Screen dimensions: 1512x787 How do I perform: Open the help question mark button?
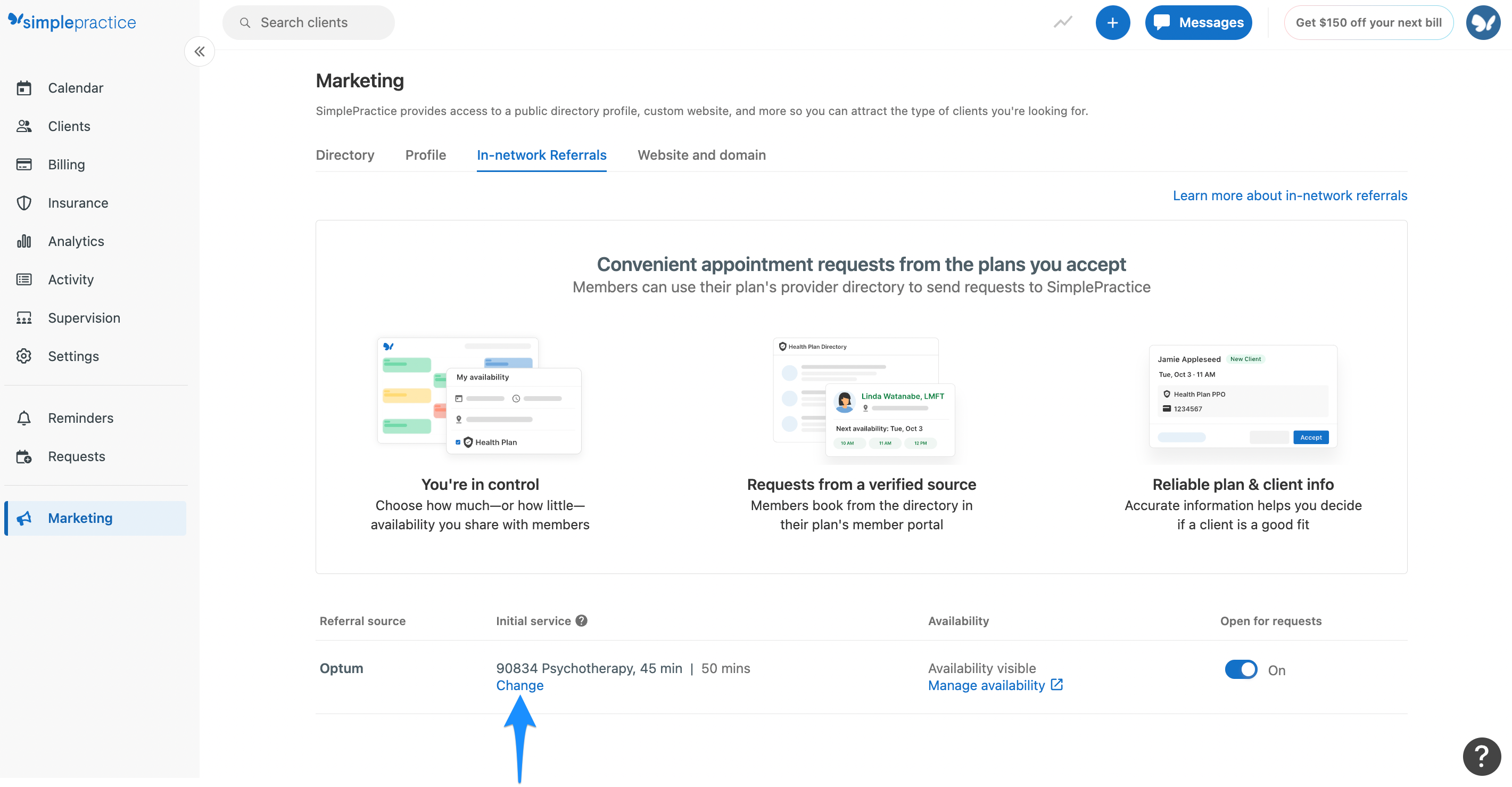(x=1482, y=757)
